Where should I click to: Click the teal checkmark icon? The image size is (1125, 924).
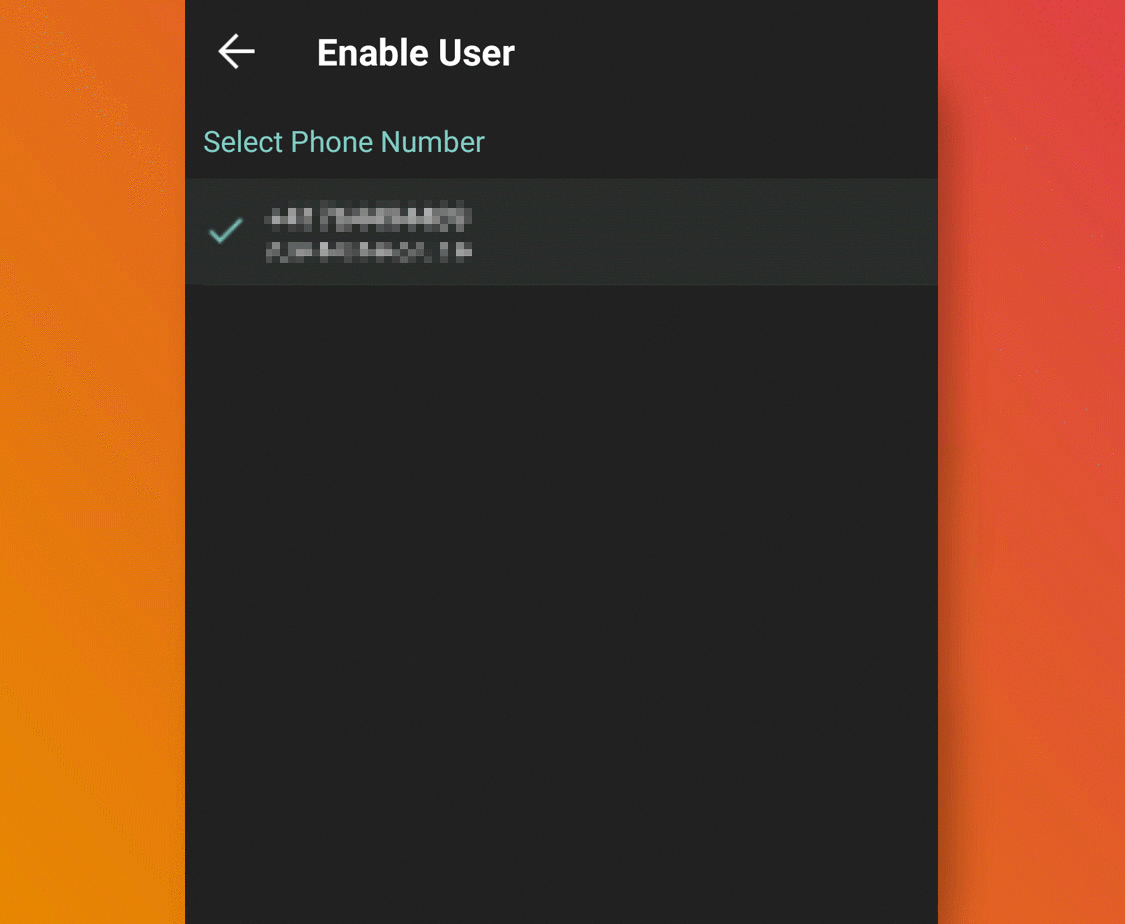pos(226,231)
